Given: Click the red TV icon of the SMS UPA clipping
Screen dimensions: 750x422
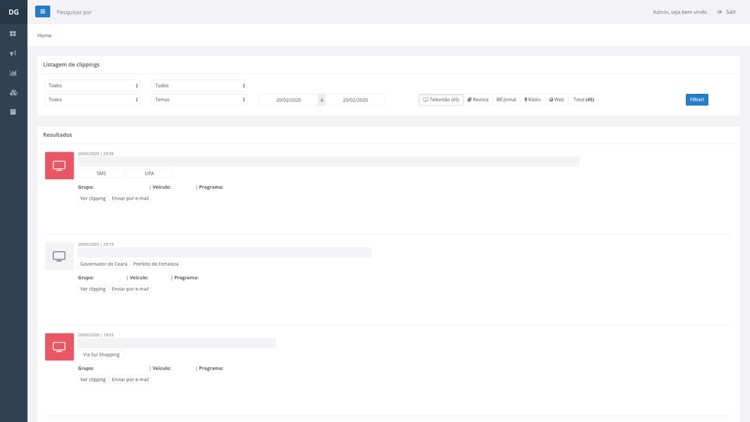Looking at the screenshot, I should [x=59, y=166].
